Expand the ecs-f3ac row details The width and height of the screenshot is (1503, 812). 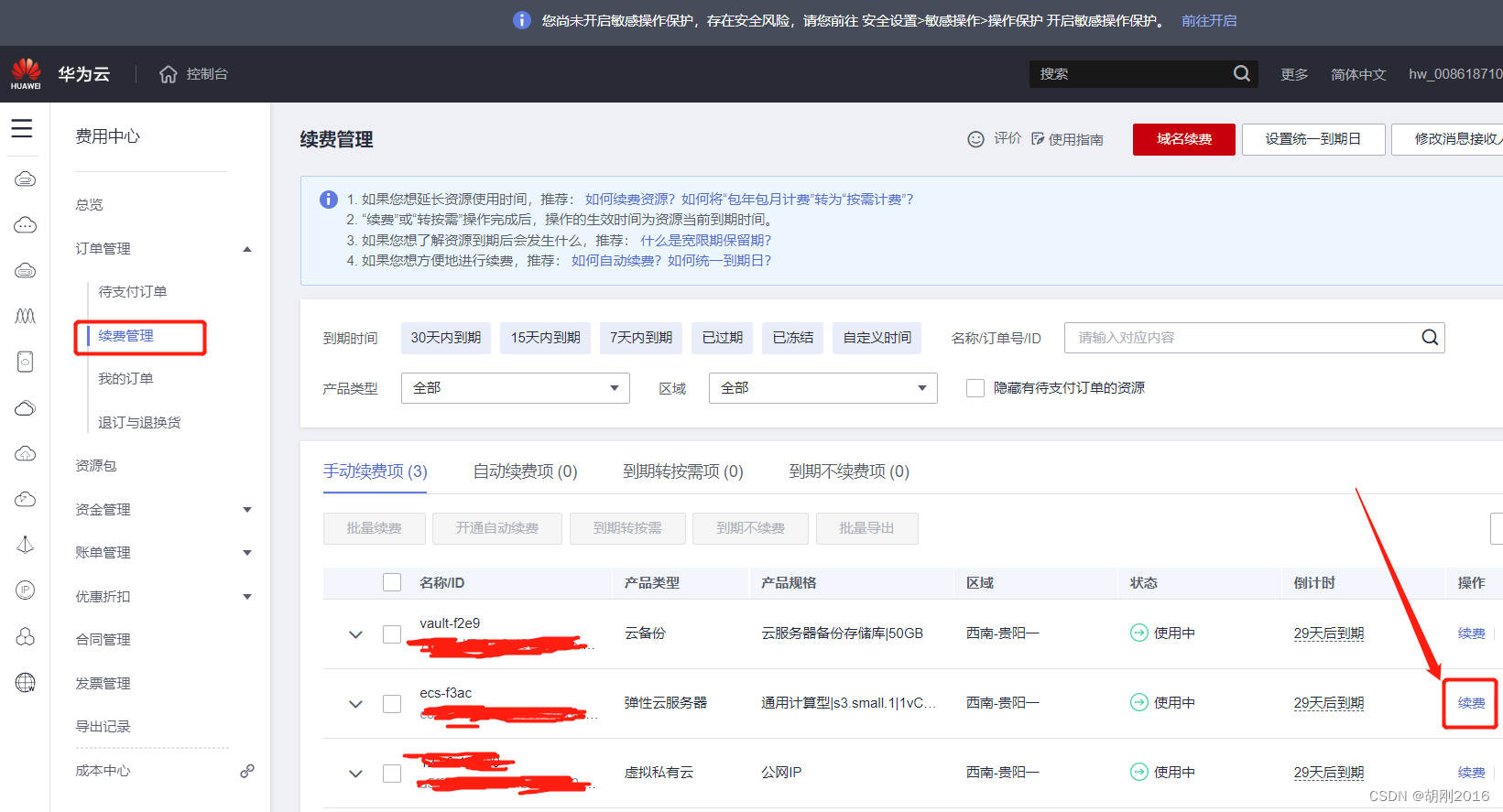(355, 704)
